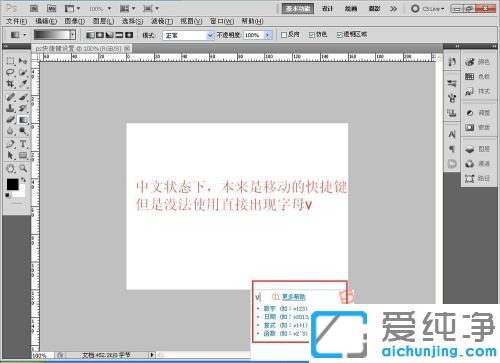
Task: Reset default foreground and background colors
Action: [x=7, y=195]
